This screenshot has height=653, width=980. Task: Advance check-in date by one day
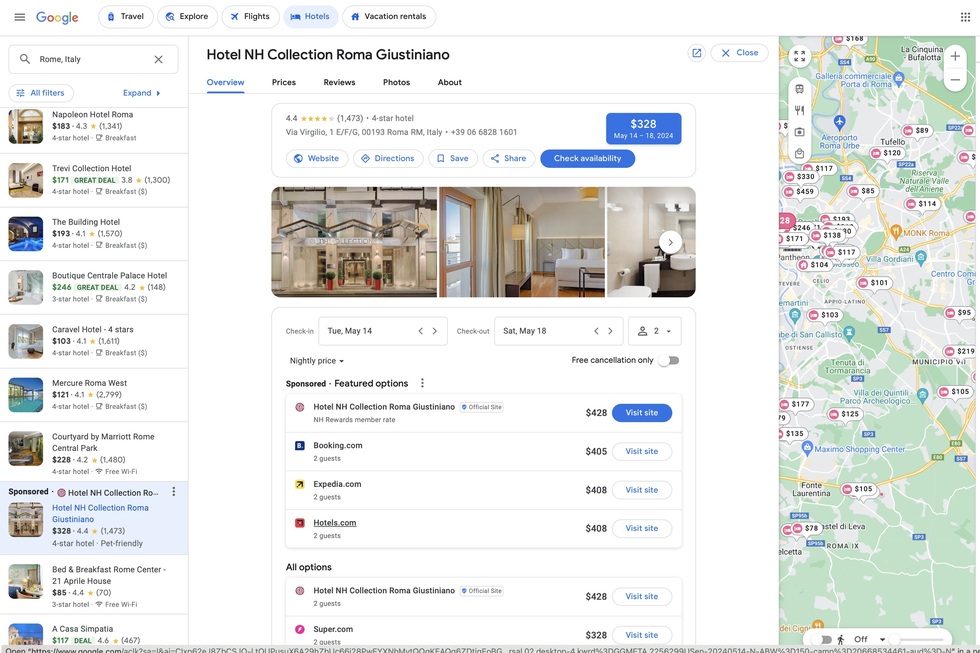click(435, 331)
